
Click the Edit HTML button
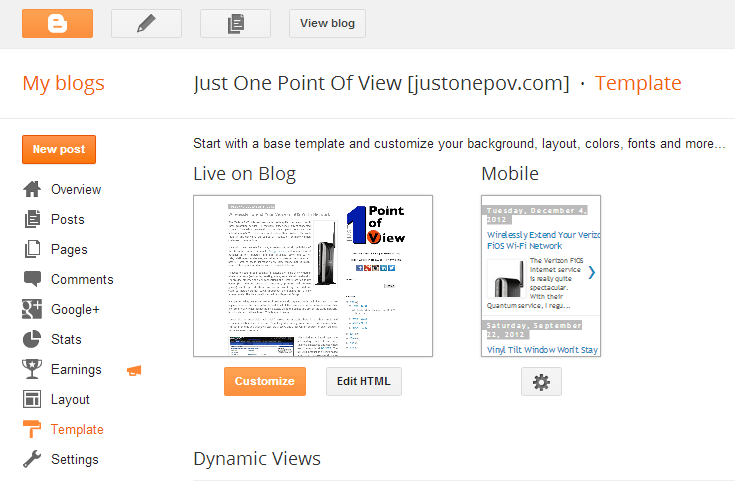tap(364, 382)
